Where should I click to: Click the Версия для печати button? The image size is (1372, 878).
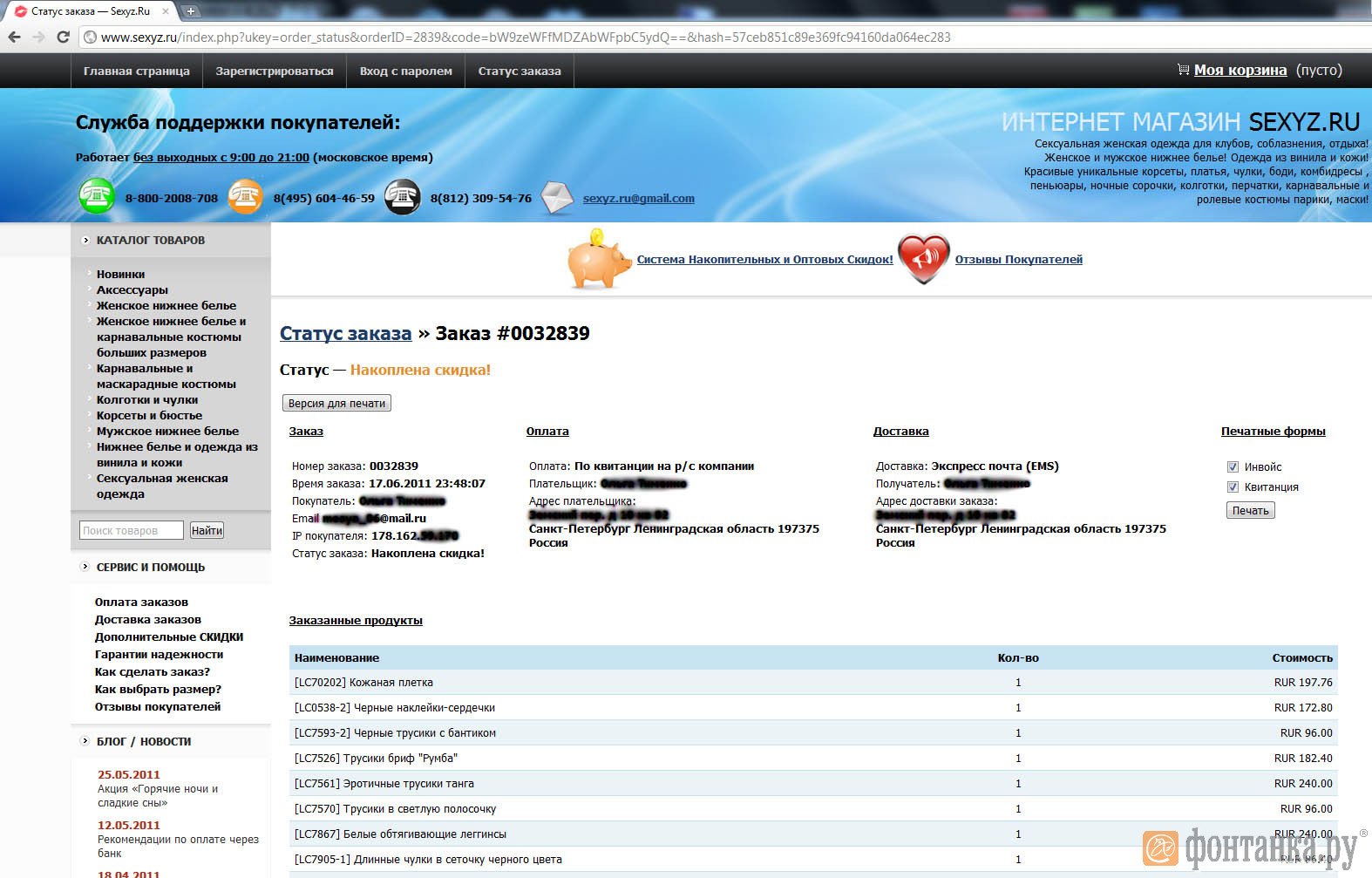[x=336, y=403]
